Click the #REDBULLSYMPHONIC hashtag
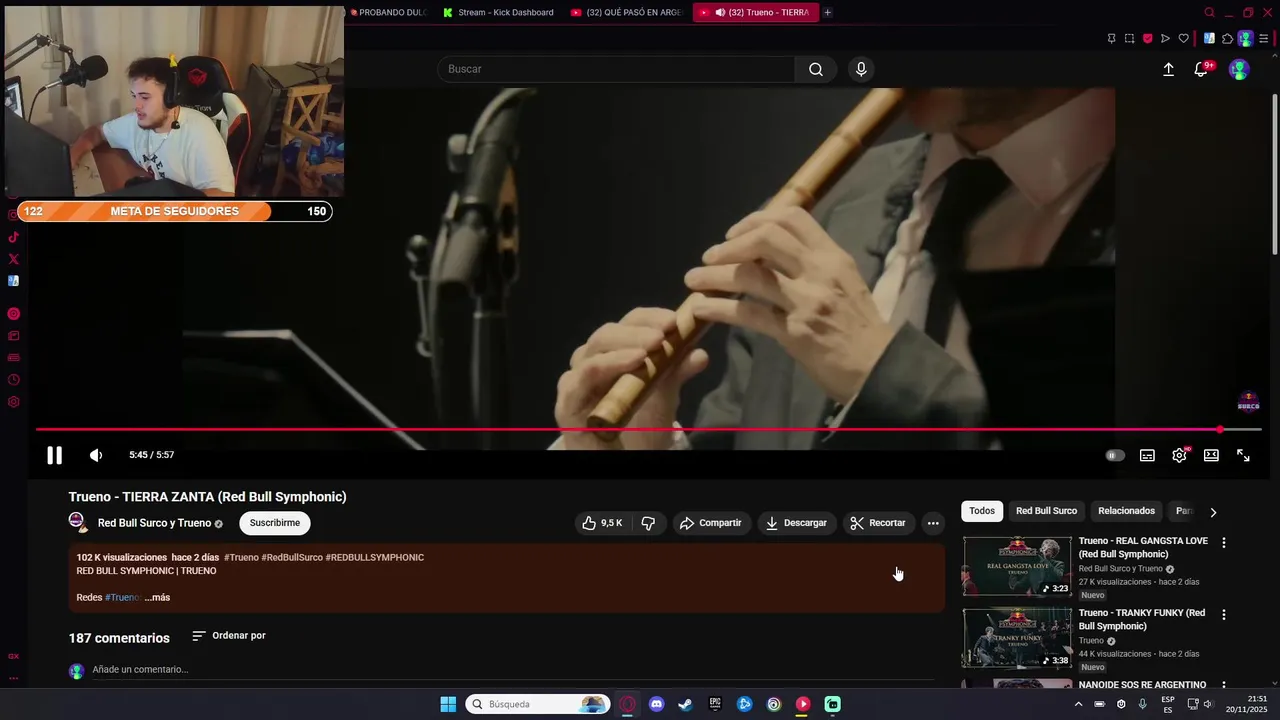Image resolution: width=1280 pixels, height=720 pixels. coord(375,557)
